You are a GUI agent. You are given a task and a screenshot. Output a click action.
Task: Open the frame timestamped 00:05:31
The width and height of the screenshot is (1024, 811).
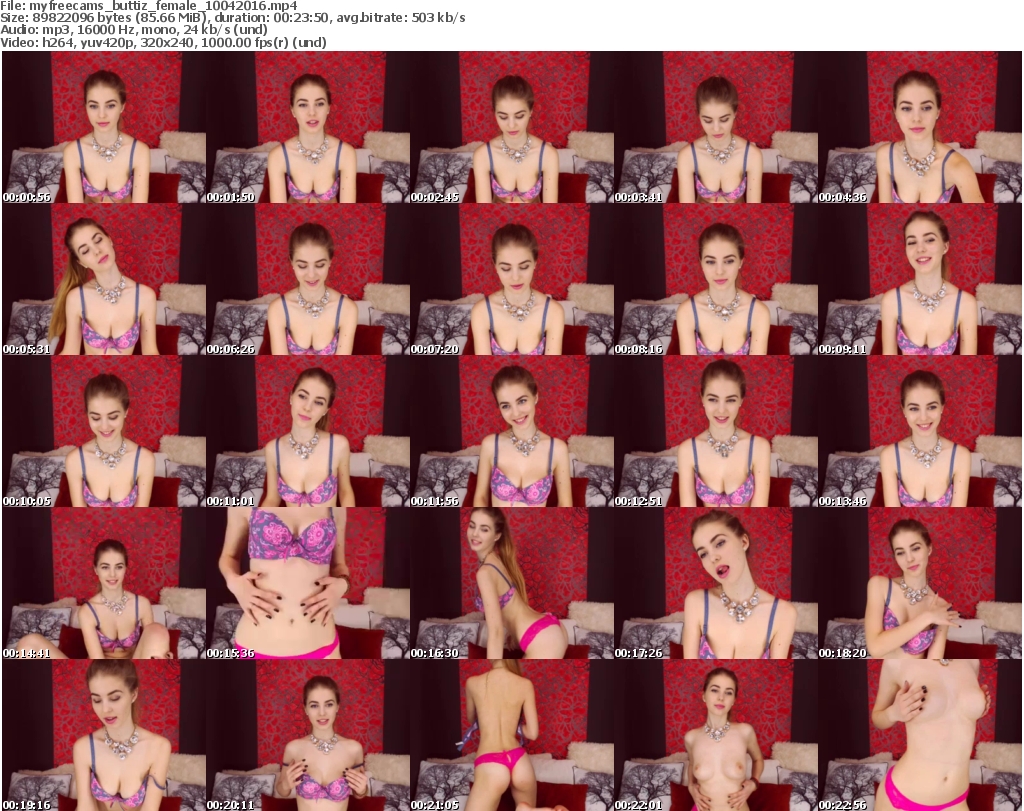pyautogui.click(x=104, y=279)
